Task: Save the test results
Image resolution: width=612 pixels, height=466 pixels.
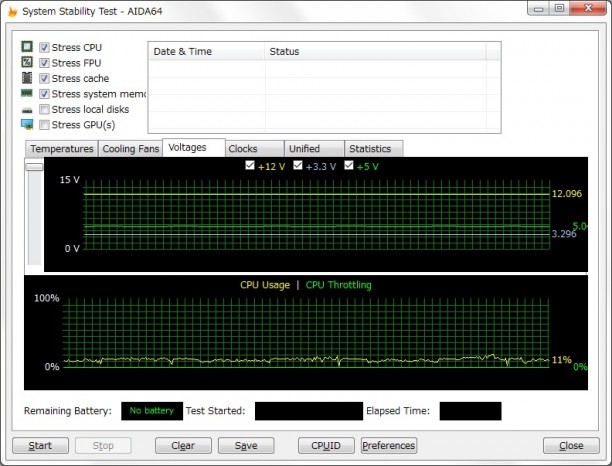Action: point(246,445)
